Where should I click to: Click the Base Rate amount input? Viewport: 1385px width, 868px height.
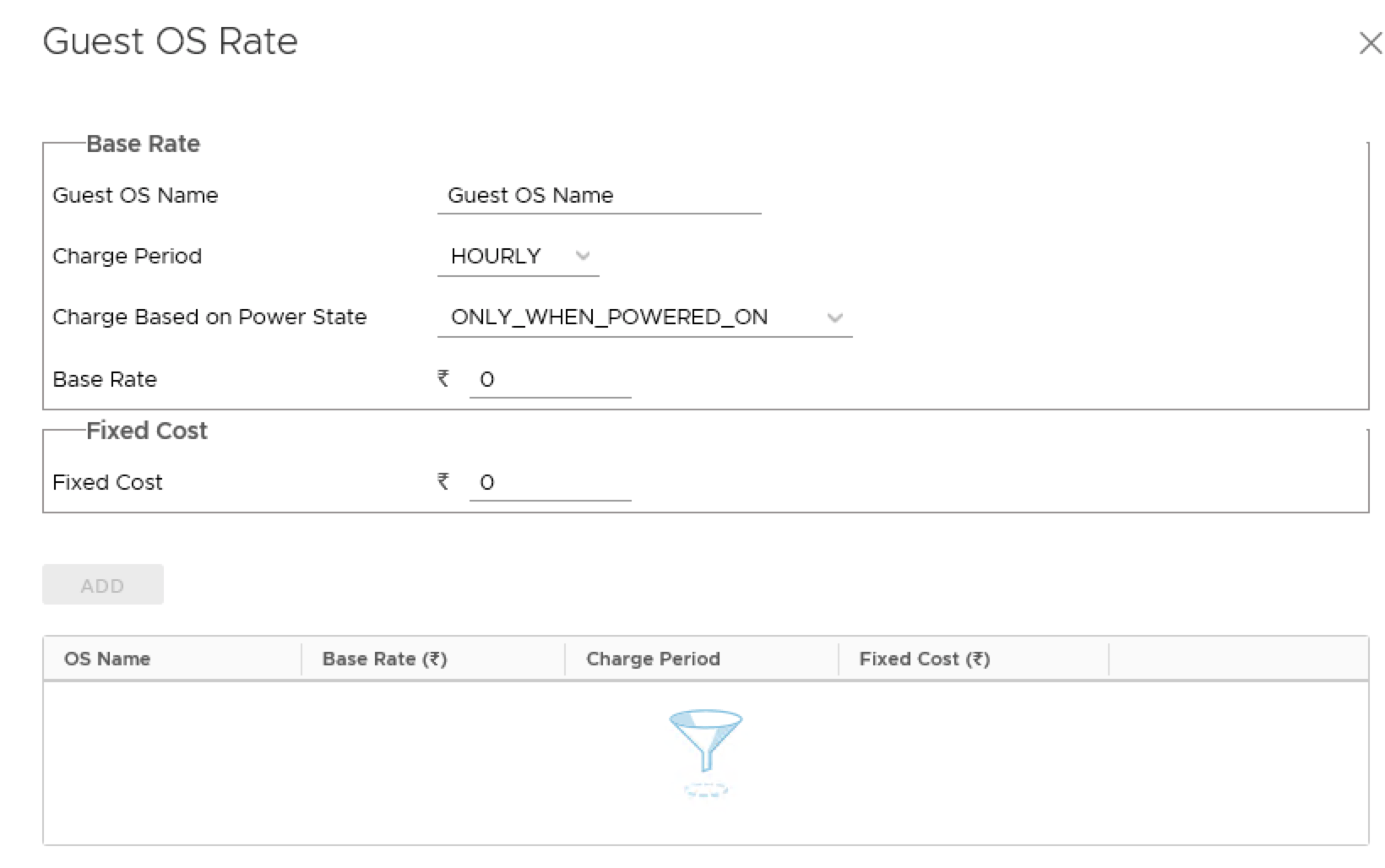(550, 379)
